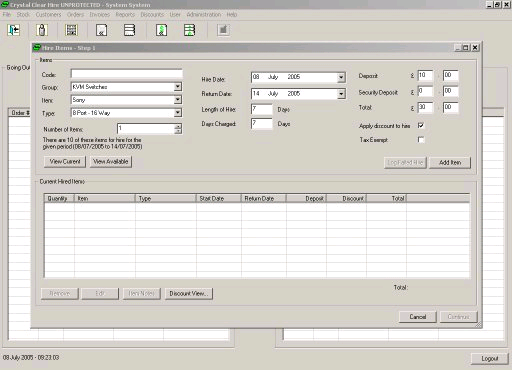Screen dimensions: 512x370
Task: Click the Cancel button
Action: coord(418,317)
